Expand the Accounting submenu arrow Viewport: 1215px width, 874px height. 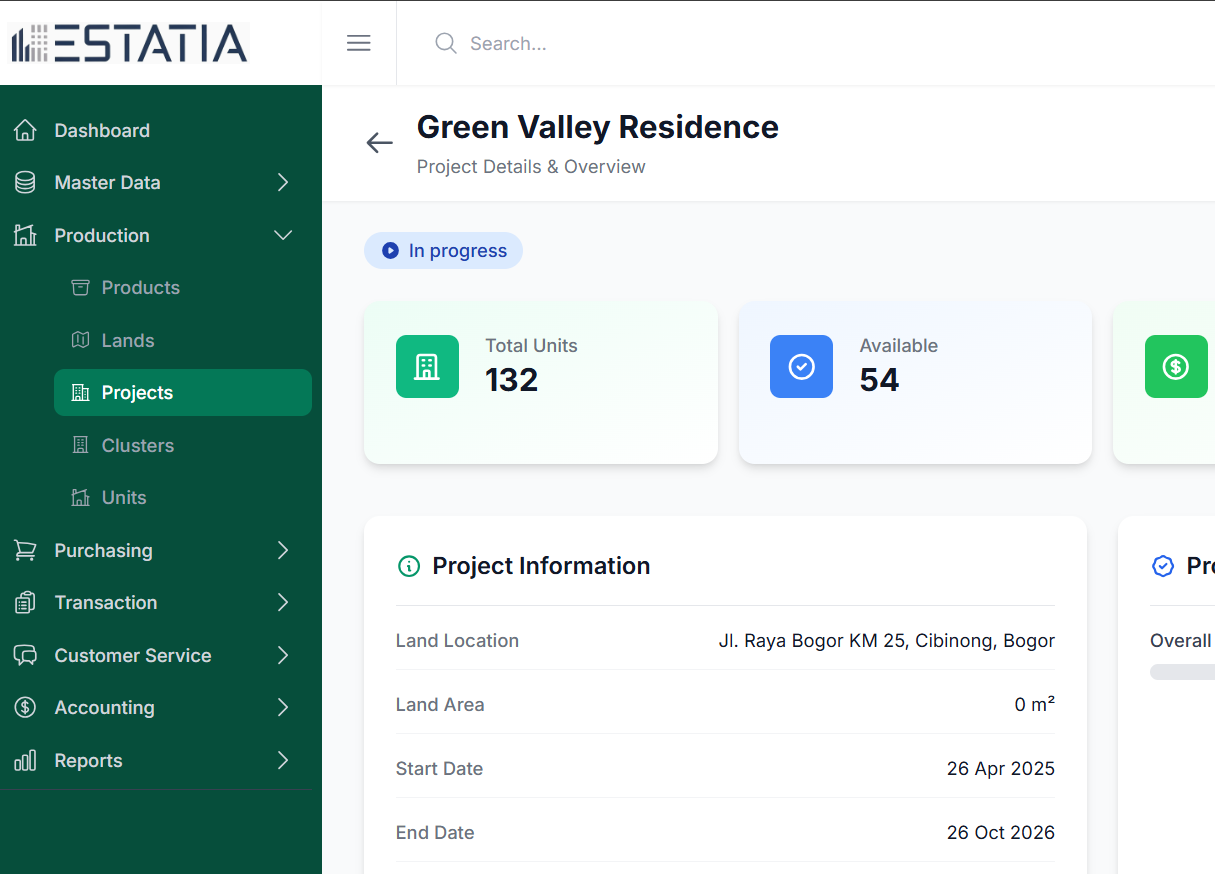coord(283,708)
